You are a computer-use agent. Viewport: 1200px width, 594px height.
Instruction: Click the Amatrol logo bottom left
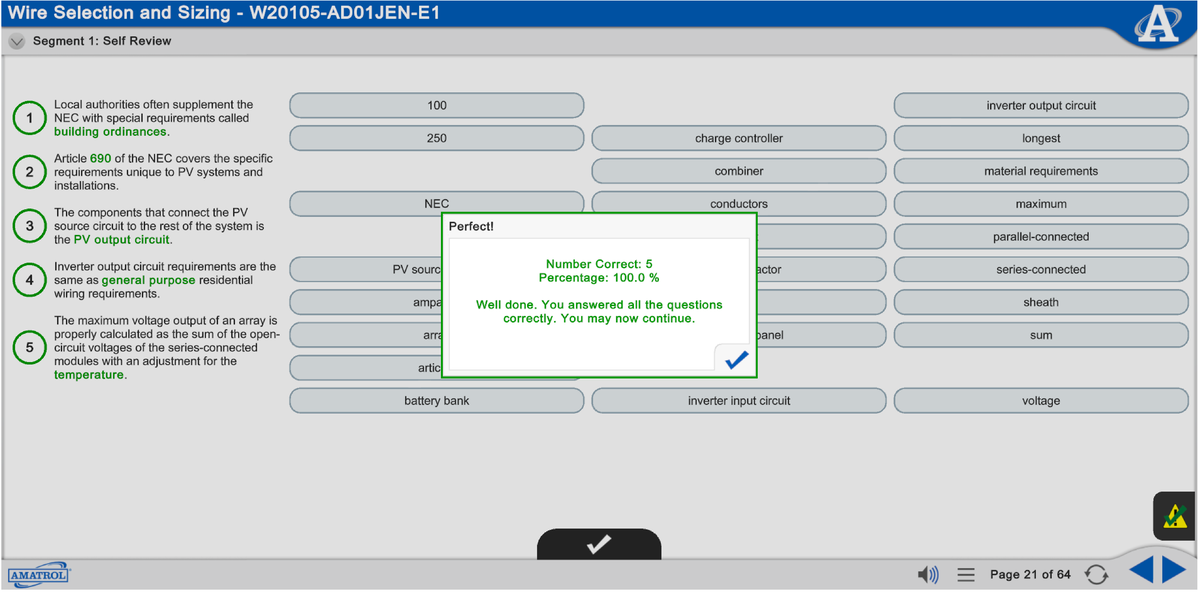[x=39, y=577]
